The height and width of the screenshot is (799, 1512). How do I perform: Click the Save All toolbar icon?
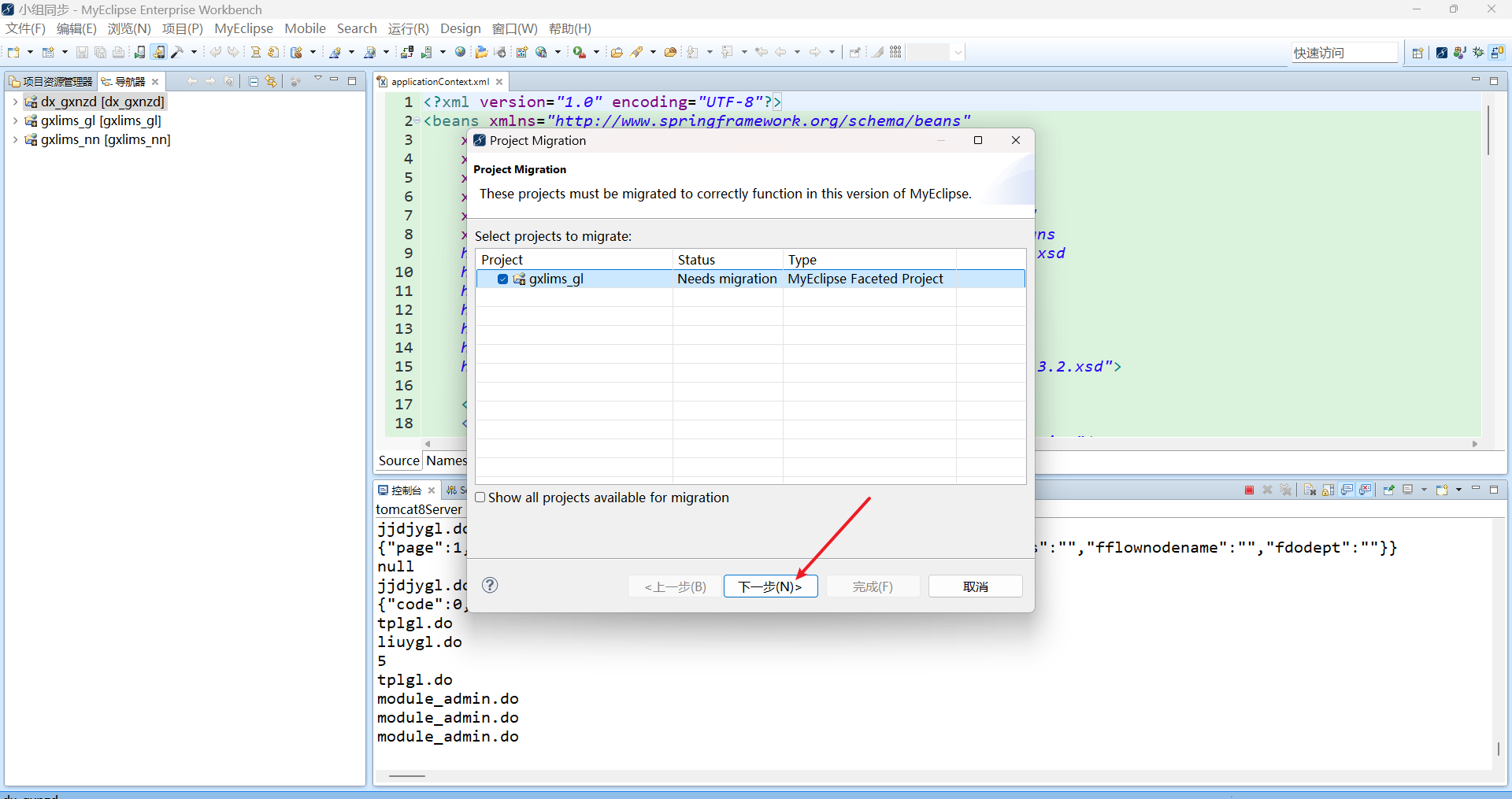(100, 52)
